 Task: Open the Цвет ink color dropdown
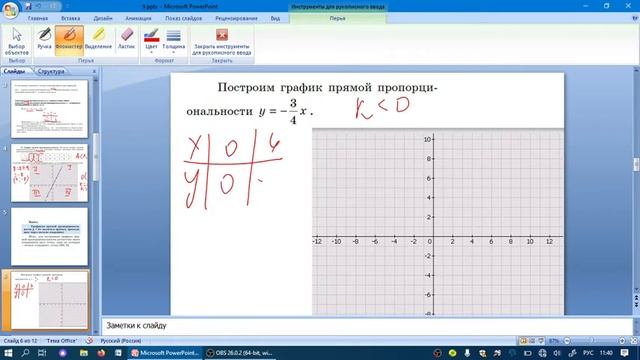coord(151,41)
